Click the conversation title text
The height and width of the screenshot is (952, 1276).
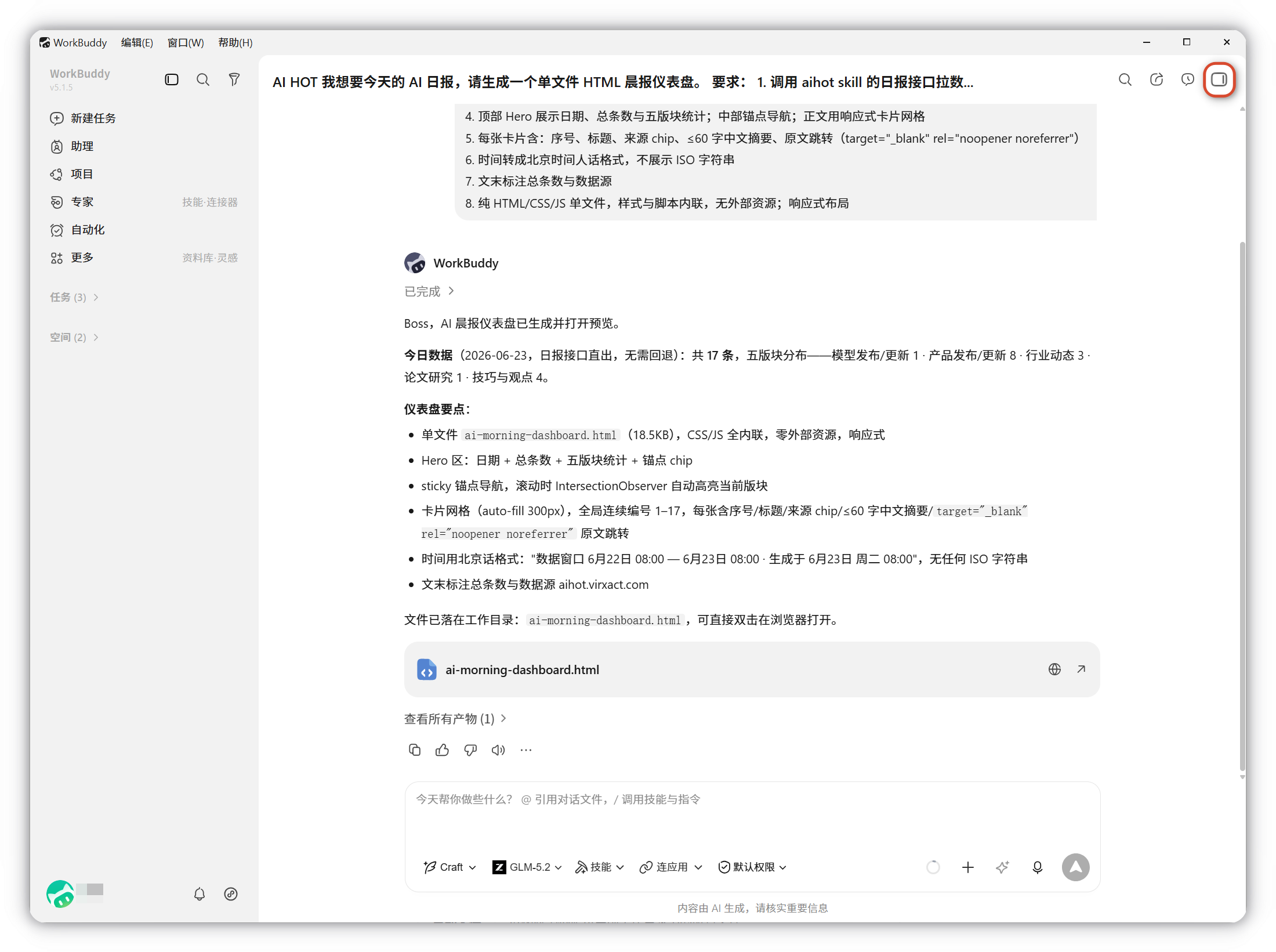tap(623, 82)
